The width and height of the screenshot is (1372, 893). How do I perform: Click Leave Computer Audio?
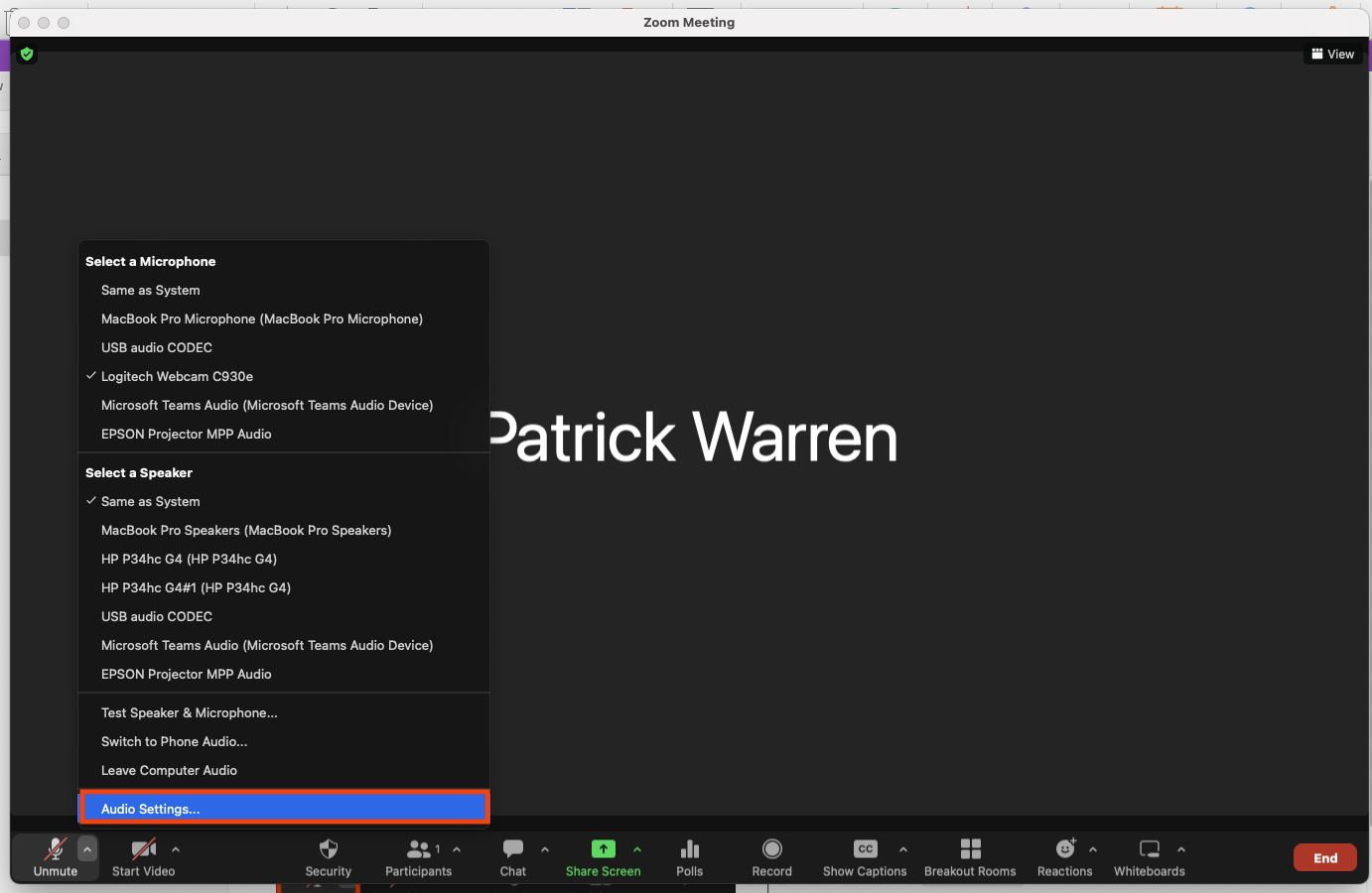click(x=284, y=770)
